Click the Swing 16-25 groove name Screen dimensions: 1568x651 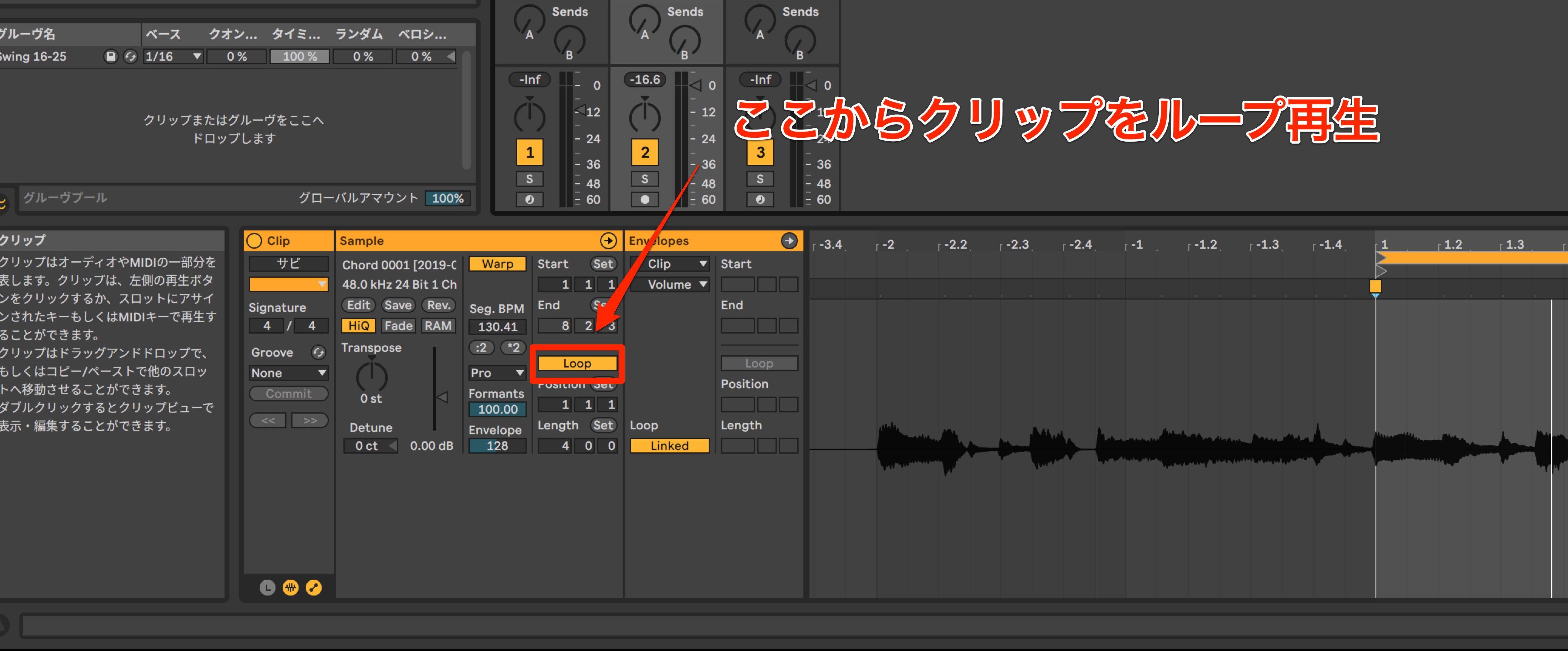click(x=33, y=57)
